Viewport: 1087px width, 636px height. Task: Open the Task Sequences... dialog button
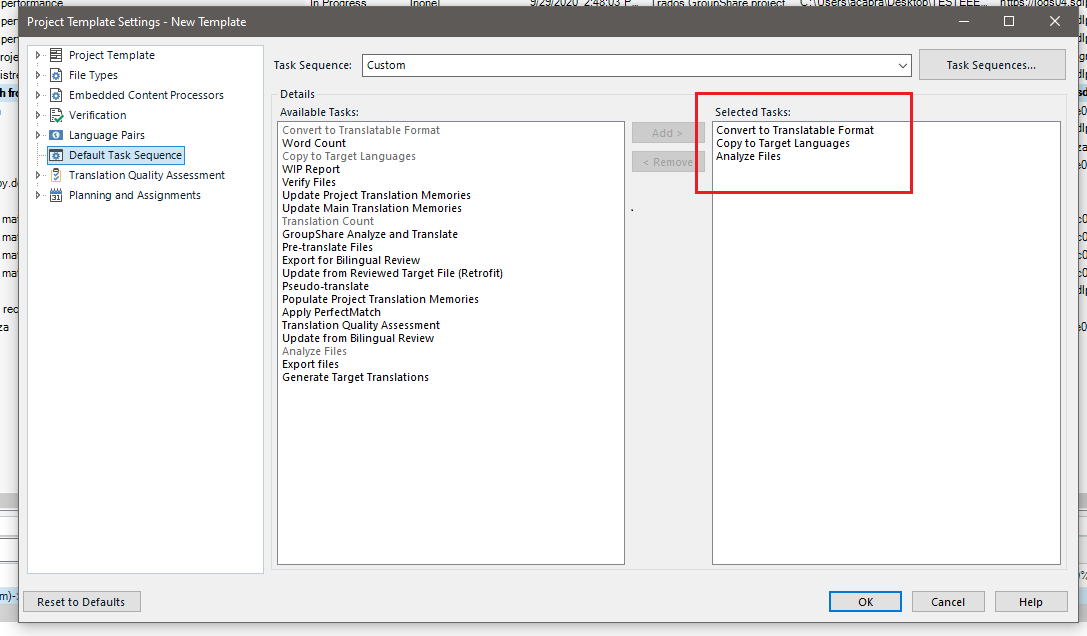(x=990, y=65)
